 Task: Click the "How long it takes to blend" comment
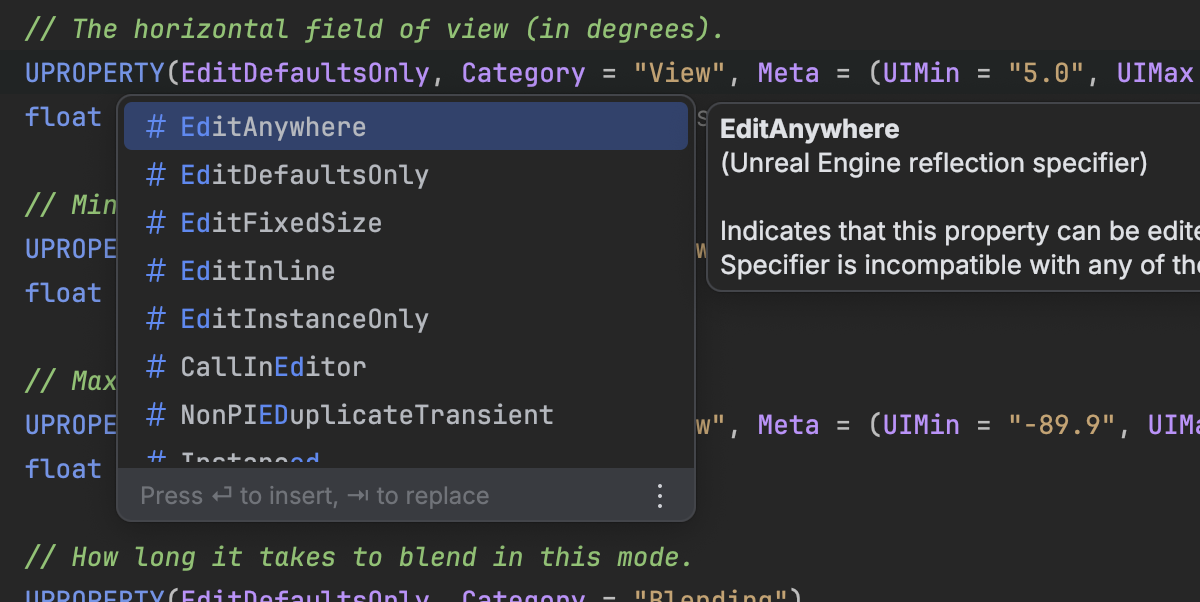tap(357, 556)
